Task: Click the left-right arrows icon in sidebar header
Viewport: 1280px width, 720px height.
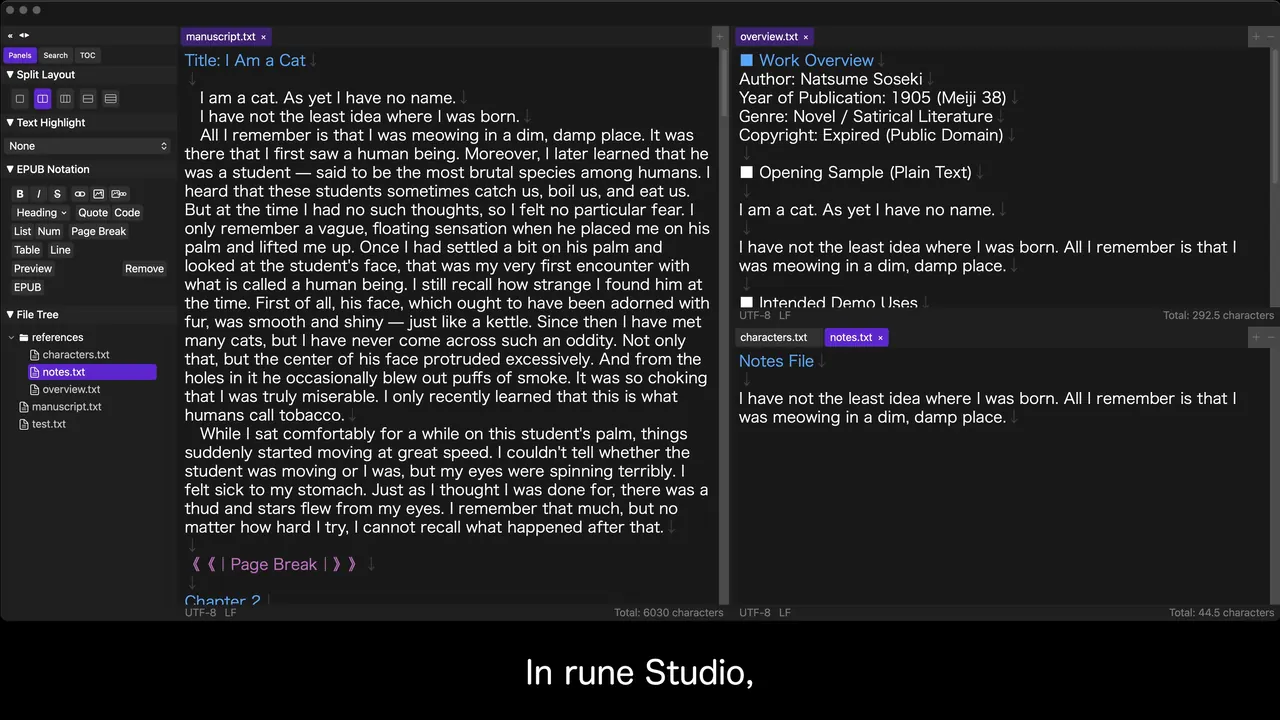Action: 24,36
